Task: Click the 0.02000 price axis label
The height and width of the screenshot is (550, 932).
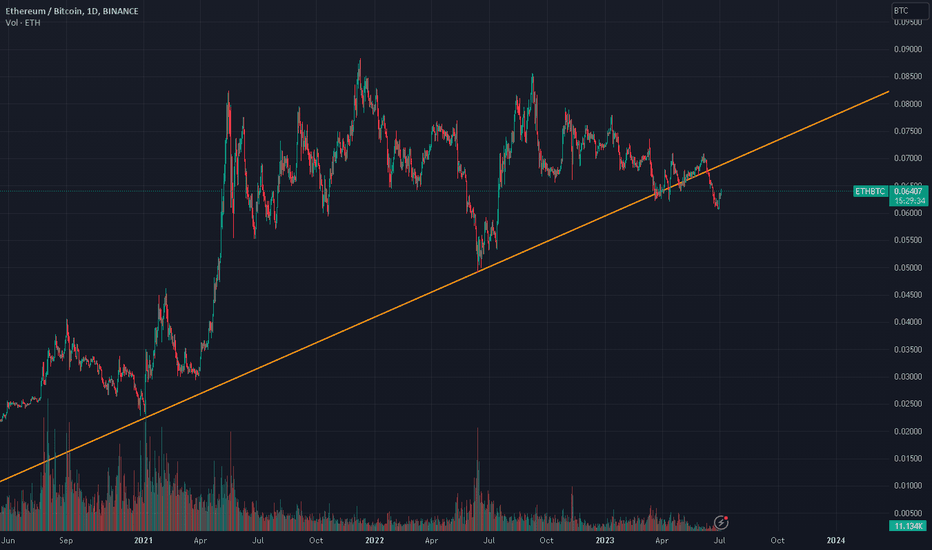Action: (908, 431)
